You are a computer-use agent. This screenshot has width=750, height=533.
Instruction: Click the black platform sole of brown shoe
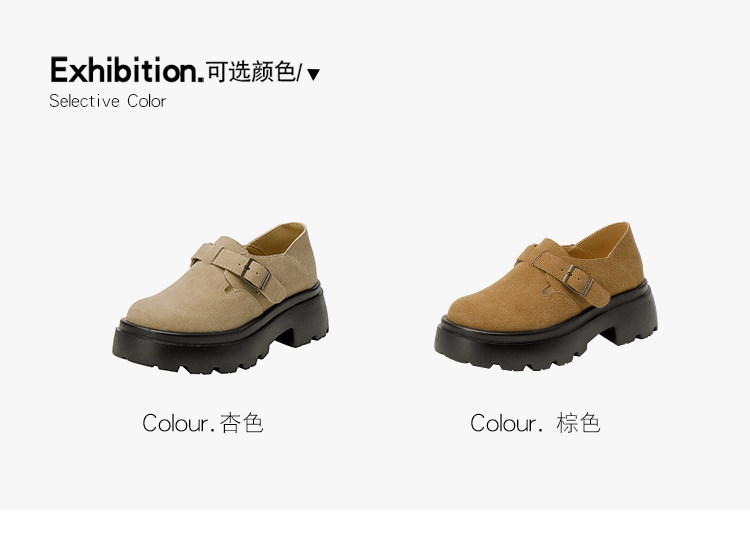point(546,333)
